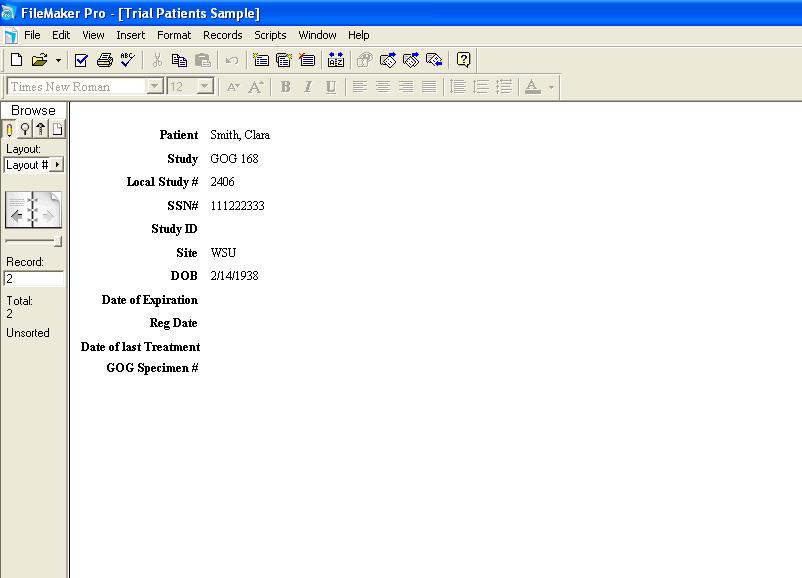Align text left
Image resolution: width=802 pixels, height=578 pixels.
point(360,87)
